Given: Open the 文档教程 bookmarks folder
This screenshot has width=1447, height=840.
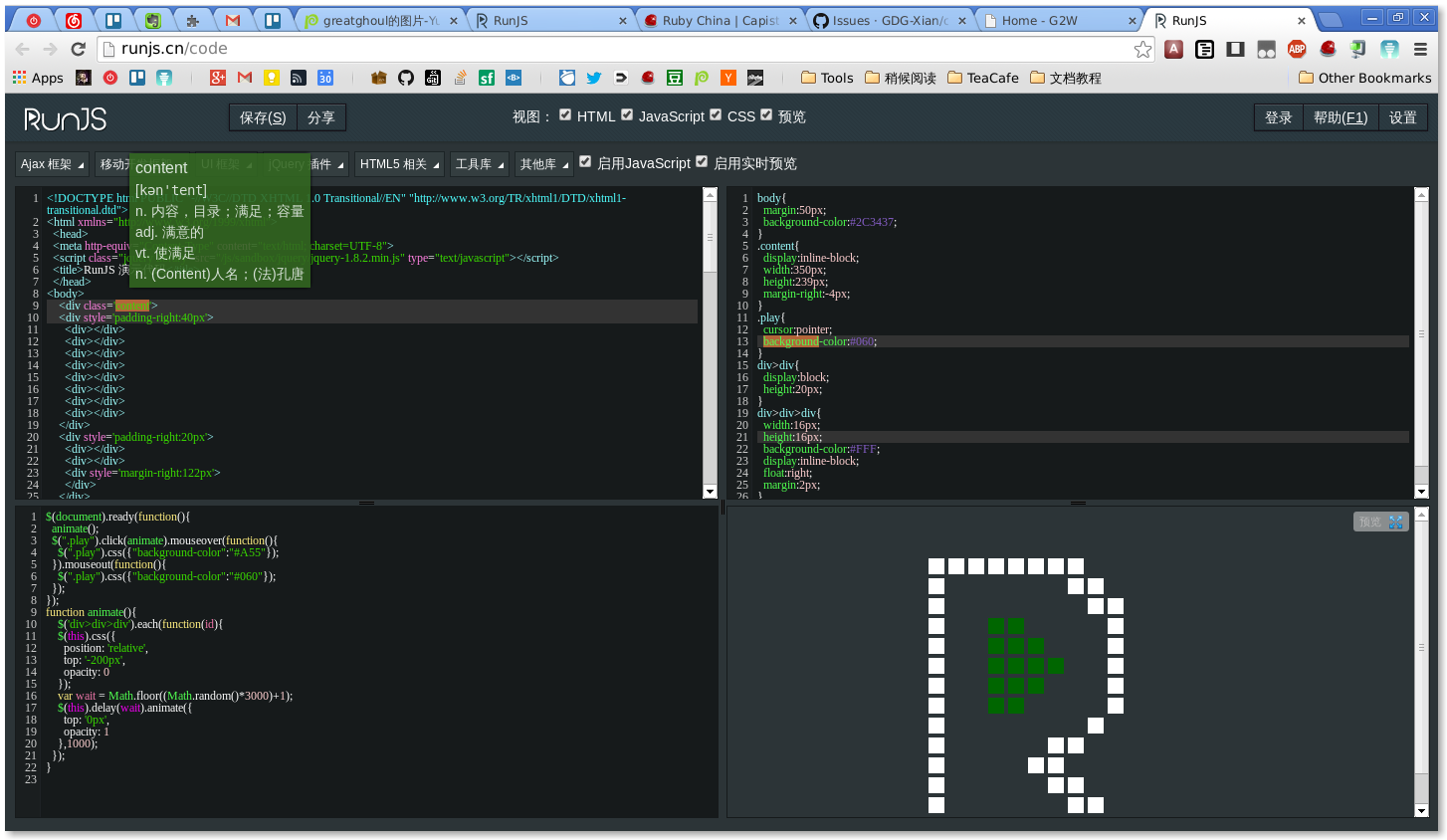Looking at the screenshot, I should (x=1066, y=78).
